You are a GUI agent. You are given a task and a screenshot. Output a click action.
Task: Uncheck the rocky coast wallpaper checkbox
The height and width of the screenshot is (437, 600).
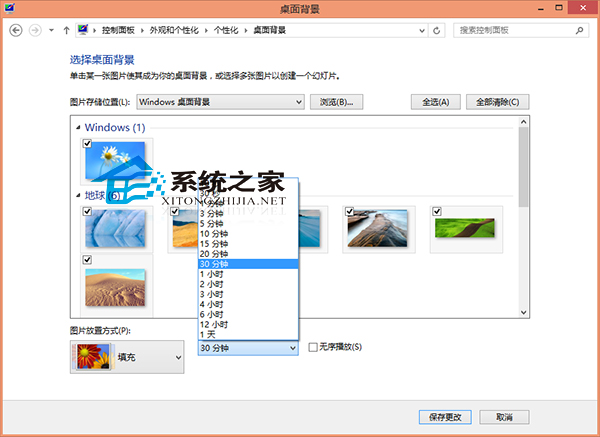click(x=349, y=211)
